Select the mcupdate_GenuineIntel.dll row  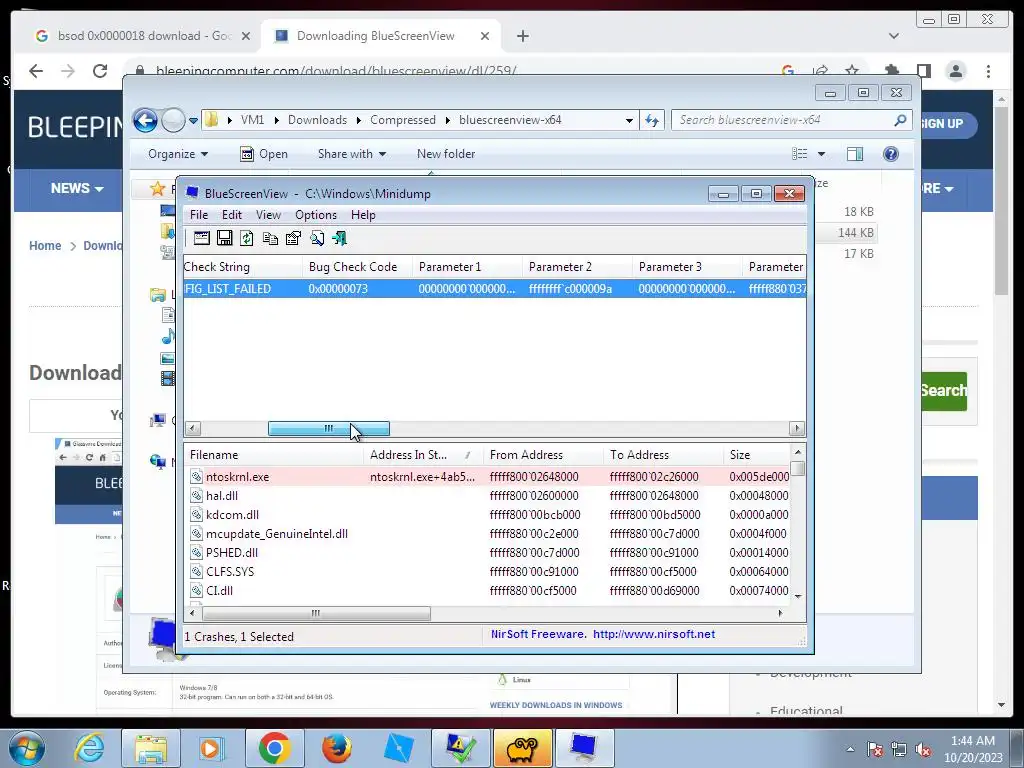pyautogui.click(x=488, y=534)
